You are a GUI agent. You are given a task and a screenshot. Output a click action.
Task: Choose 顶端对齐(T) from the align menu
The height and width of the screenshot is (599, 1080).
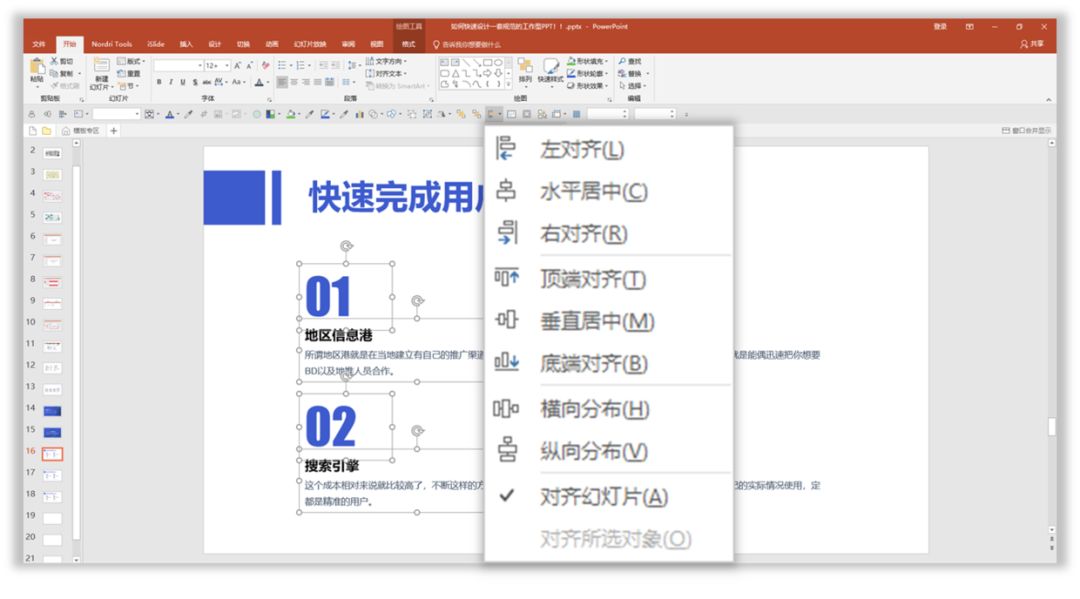coord(609,279)
